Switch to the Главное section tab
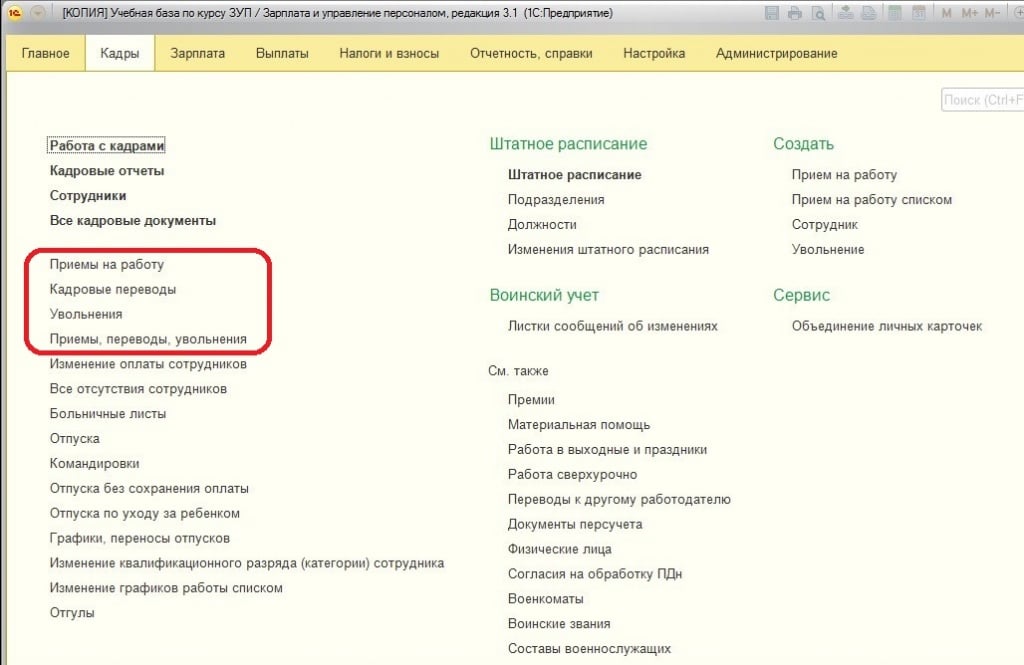1024x665 pixels. tap(46, 54)
